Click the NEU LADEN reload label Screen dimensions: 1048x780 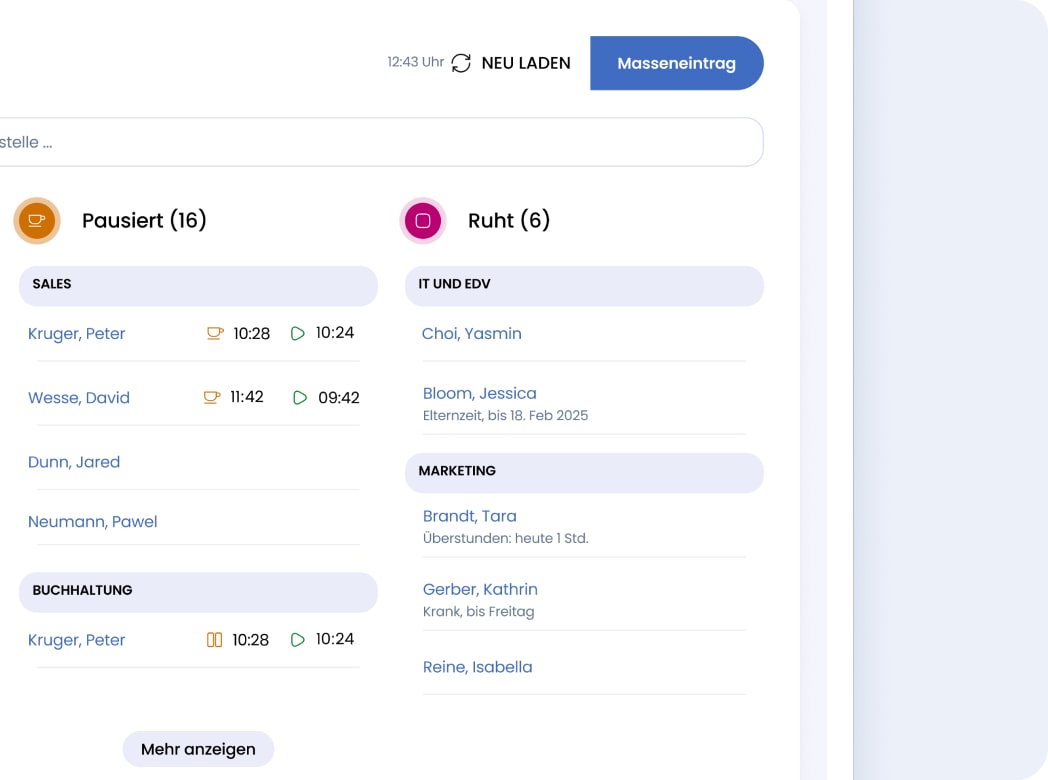point(526,63)
